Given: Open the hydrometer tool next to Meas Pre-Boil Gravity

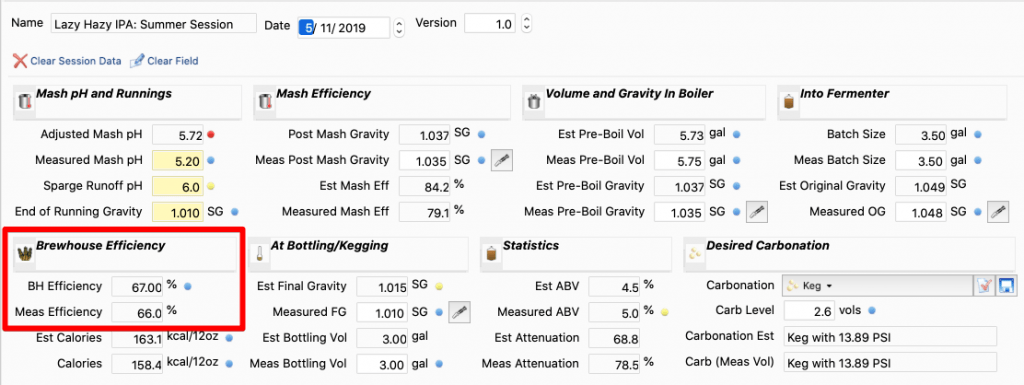Looking at the screenshot, I should [x=756, y=212].
